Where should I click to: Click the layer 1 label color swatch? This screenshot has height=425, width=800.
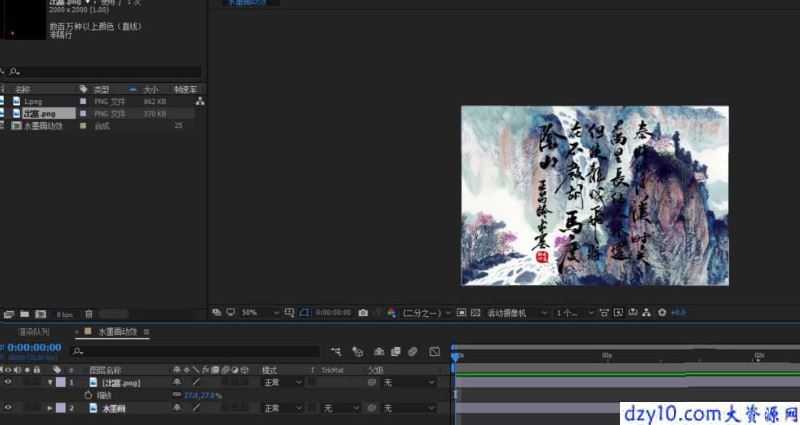(x=61, y=382)
